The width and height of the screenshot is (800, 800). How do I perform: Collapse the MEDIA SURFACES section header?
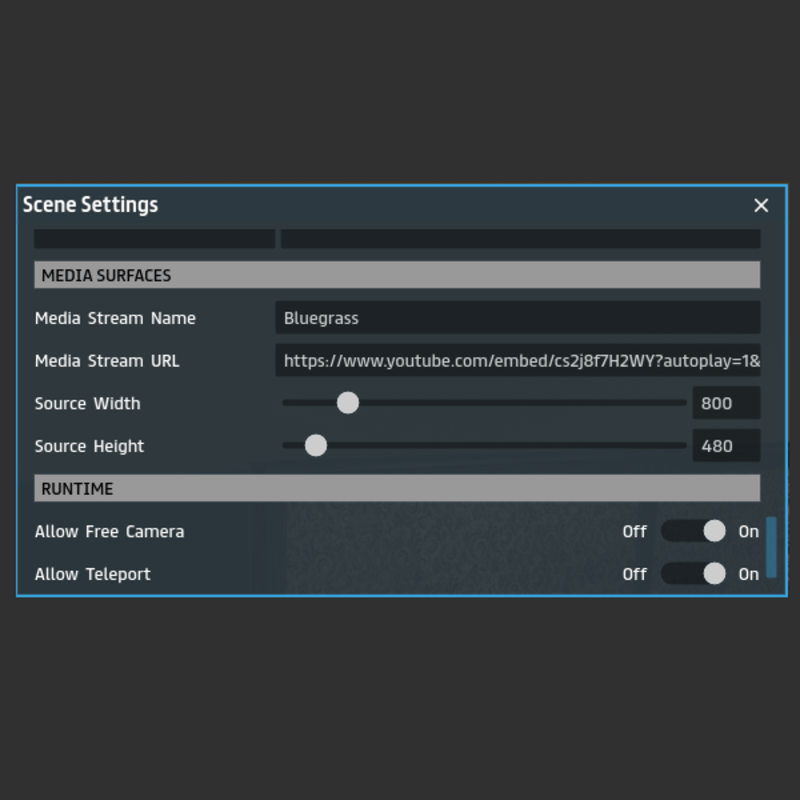point(397,275)
